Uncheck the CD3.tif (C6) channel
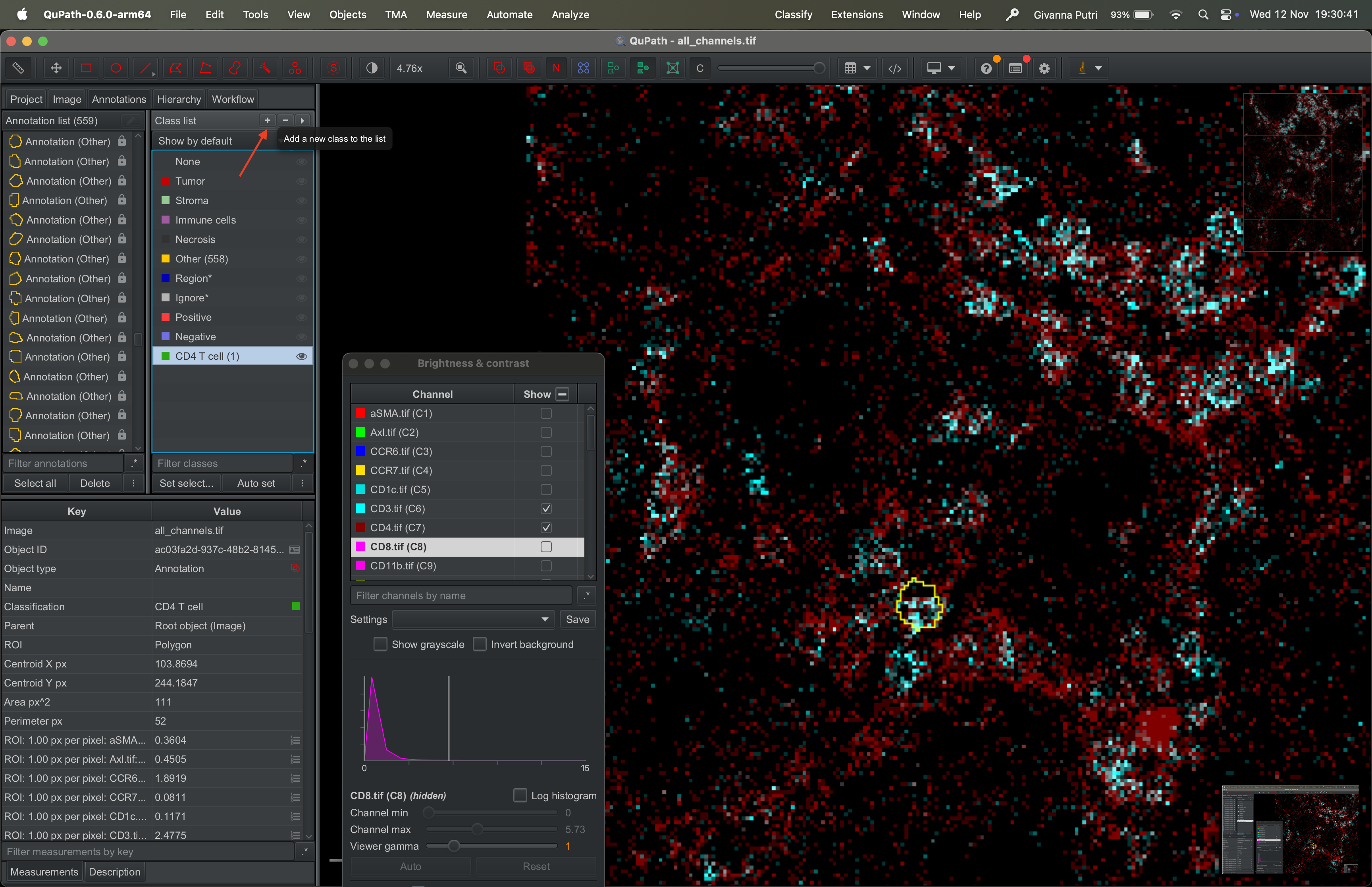Screen dimensions: 1372x887 point(546,509)
